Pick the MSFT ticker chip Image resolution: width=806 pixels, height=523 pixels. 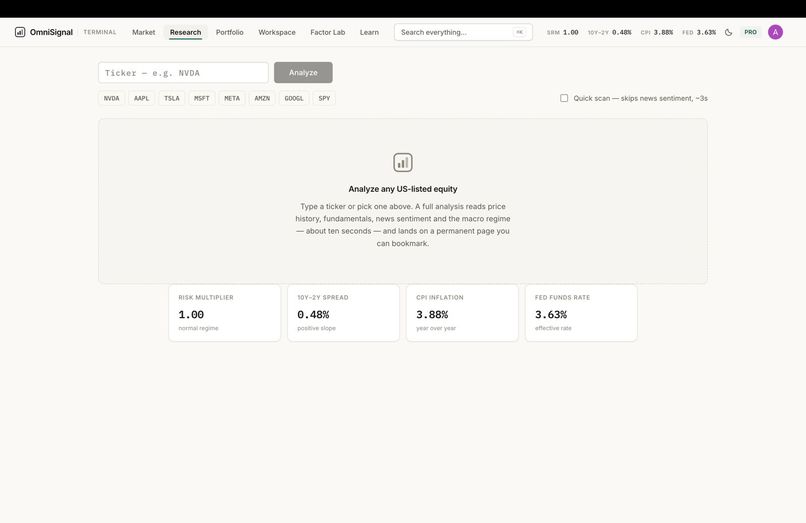(202, 98)
